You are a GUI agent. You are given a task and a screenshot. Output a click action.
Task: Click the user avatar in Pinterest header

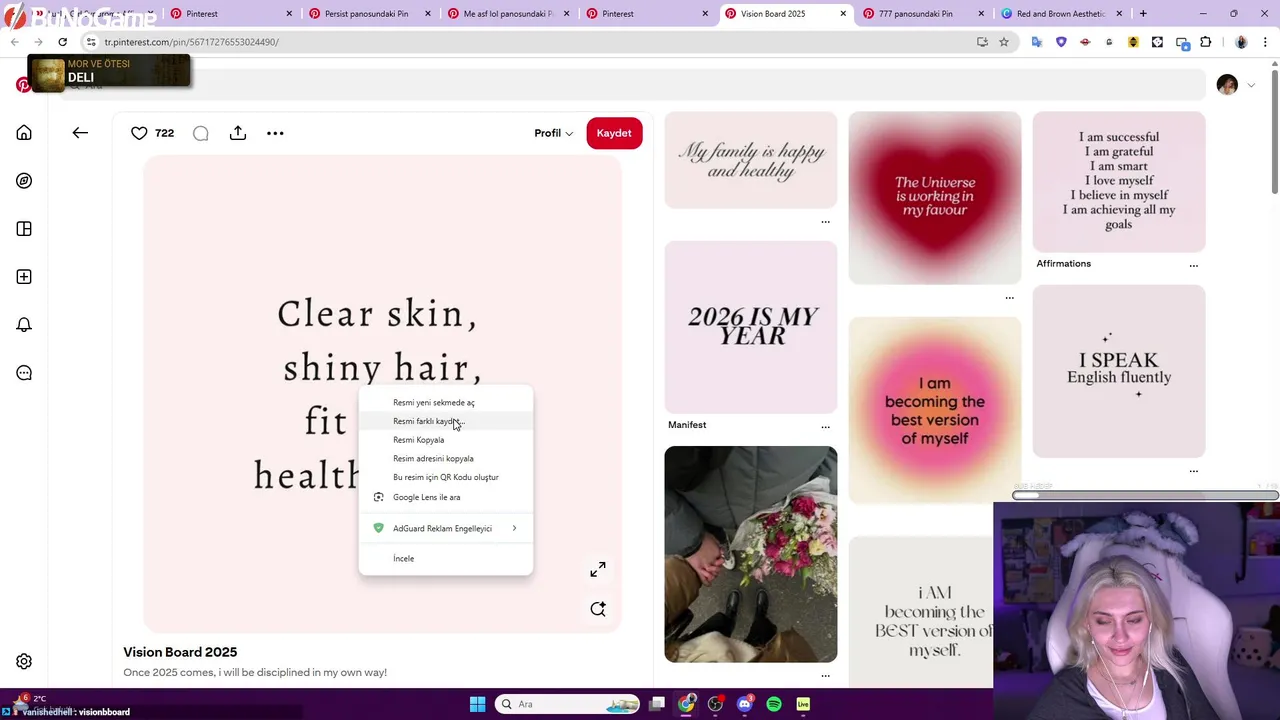coord(1227,85)
